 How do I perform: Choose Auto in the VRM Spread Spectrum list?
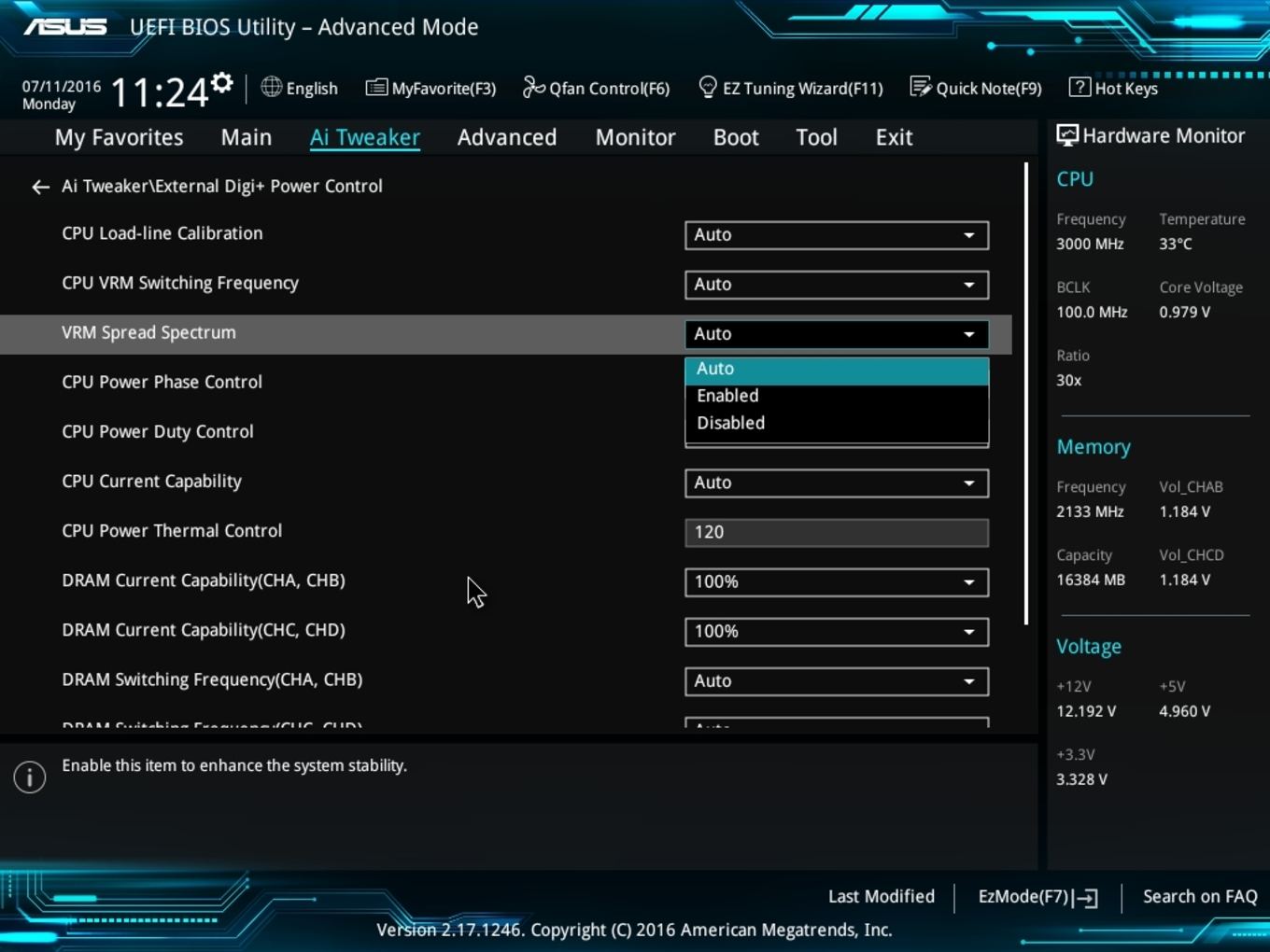coord(837,370)
